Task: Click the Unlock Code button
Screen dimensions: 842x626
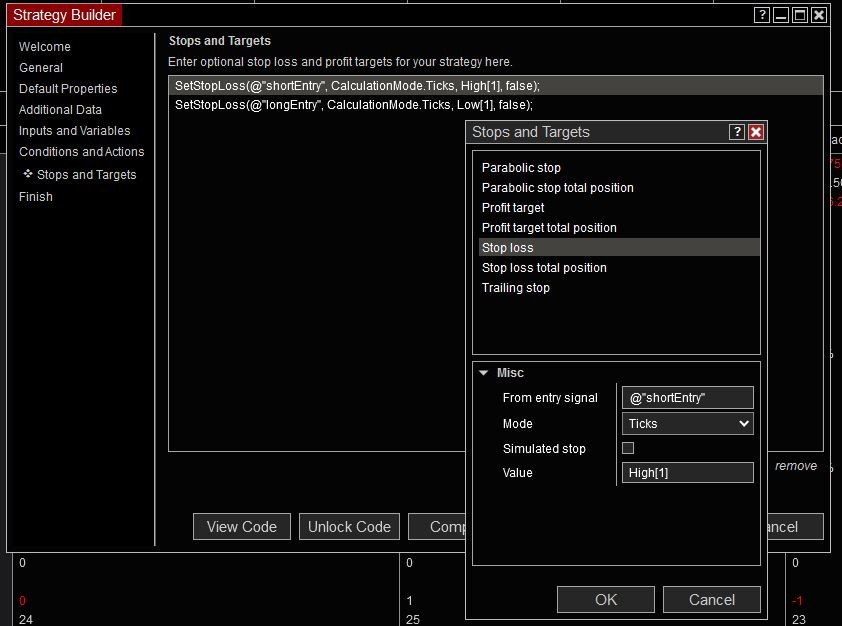Action: pos(349,527)
